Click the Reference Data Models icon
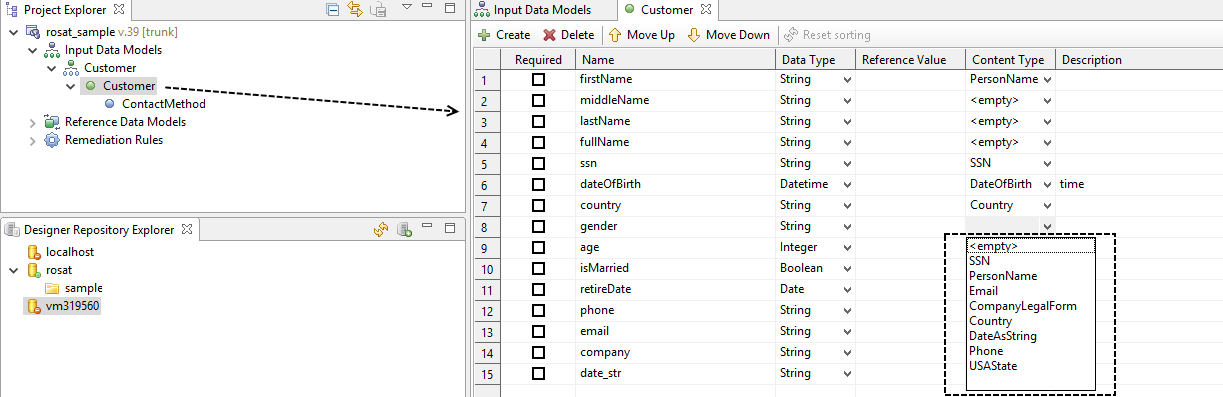Screen dimensions: 1223x397 click(51, 122)
